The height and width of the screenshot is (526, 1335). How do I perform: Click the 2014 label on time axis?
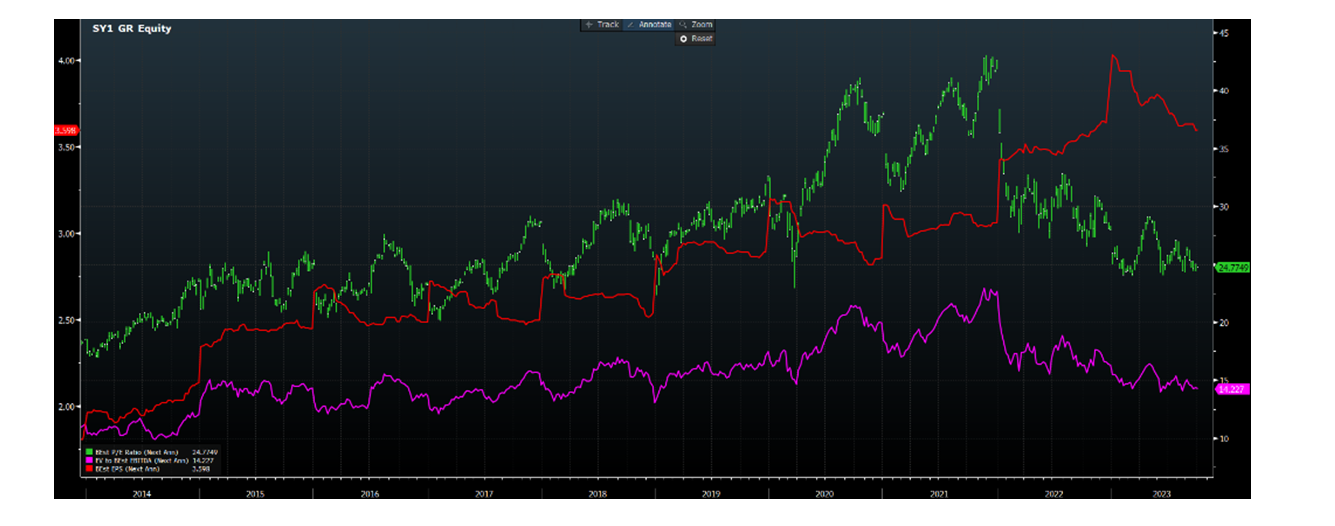coord(141,494)
